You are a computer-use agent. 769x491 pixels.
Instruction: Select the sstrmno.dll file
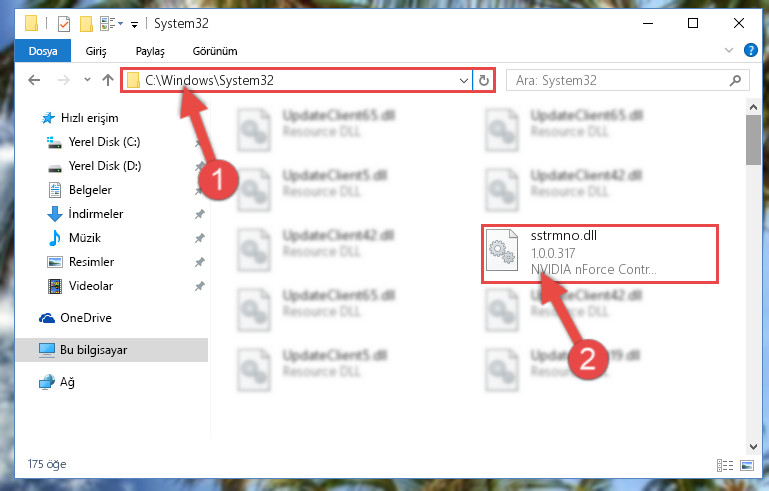pos(599,254)
